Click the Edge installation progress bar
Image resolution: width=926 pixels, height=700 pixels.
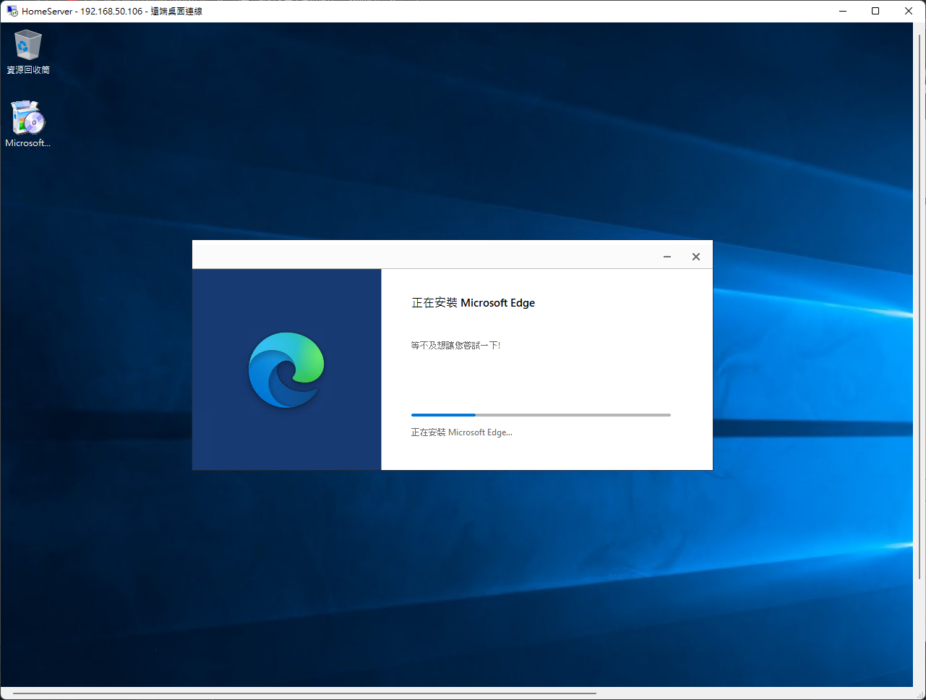540,415
